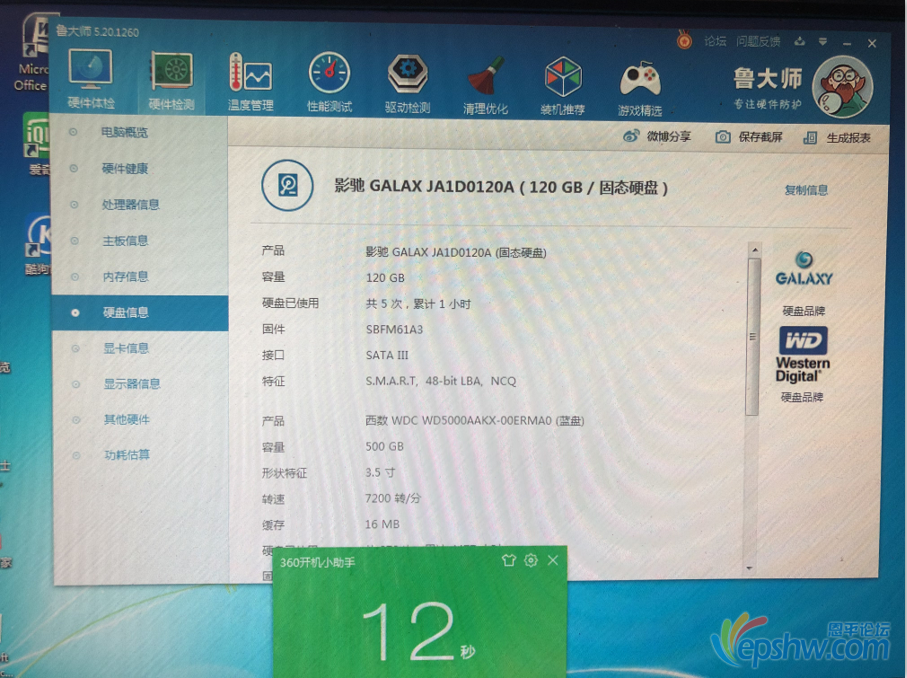This screenshot has width=907, height=678.
Task: Click the 3.5 寸 form factor value
Action: pyautogui.click(x=380, y=473)
